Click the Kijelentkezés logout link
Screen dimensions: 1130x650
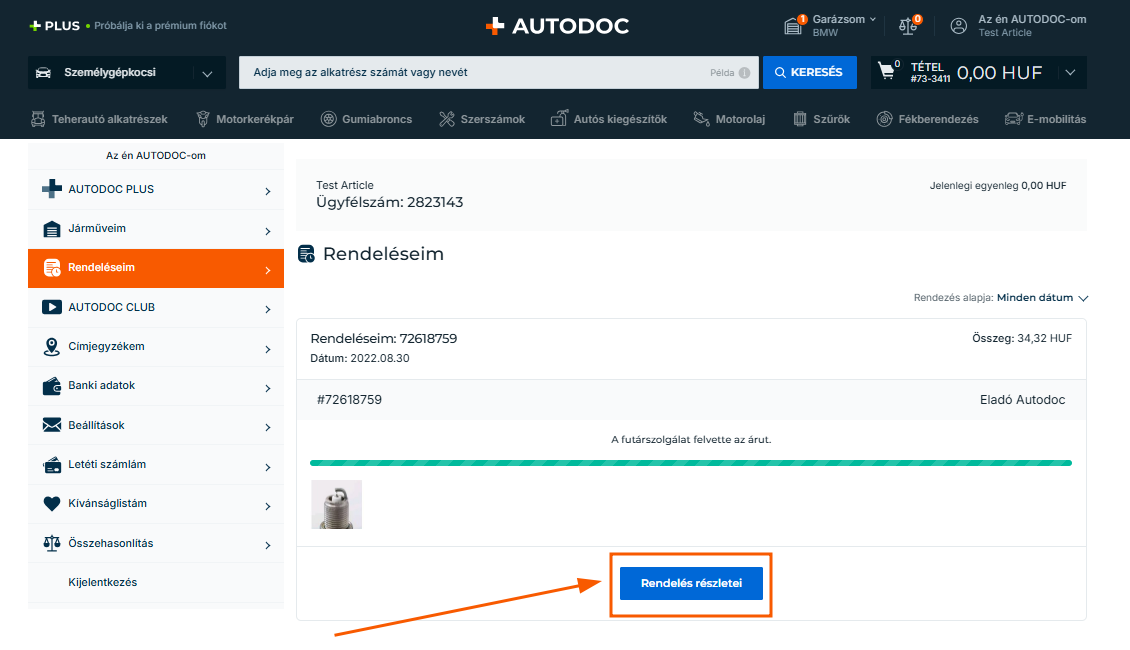(x=102, y=582)
